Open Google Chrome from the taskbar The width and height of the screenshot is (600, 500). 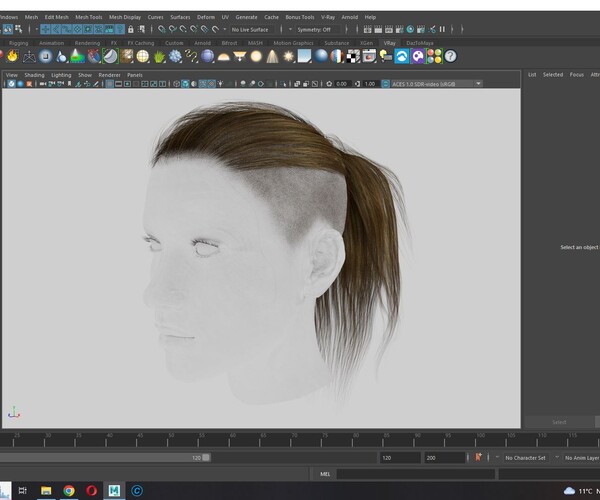coord(69,490)
